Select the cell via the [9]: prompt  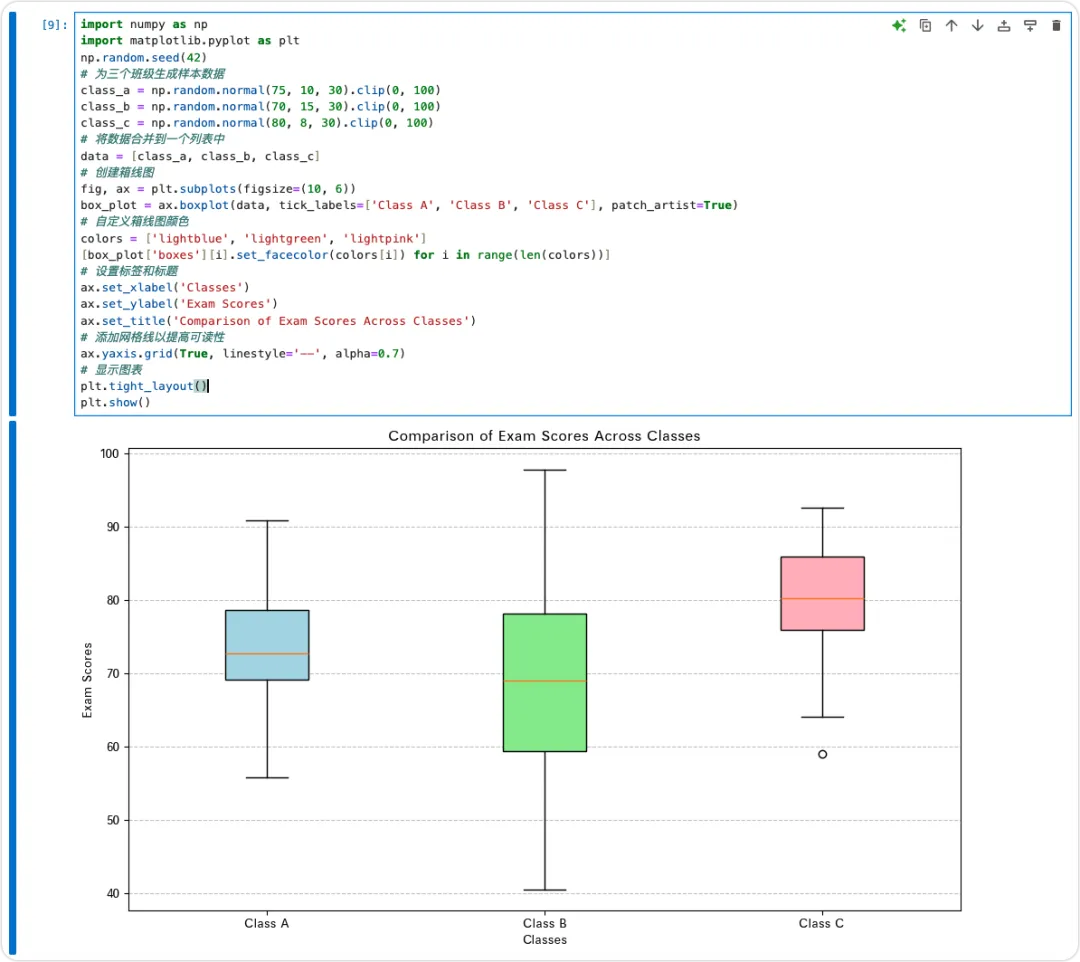(54, 25)
